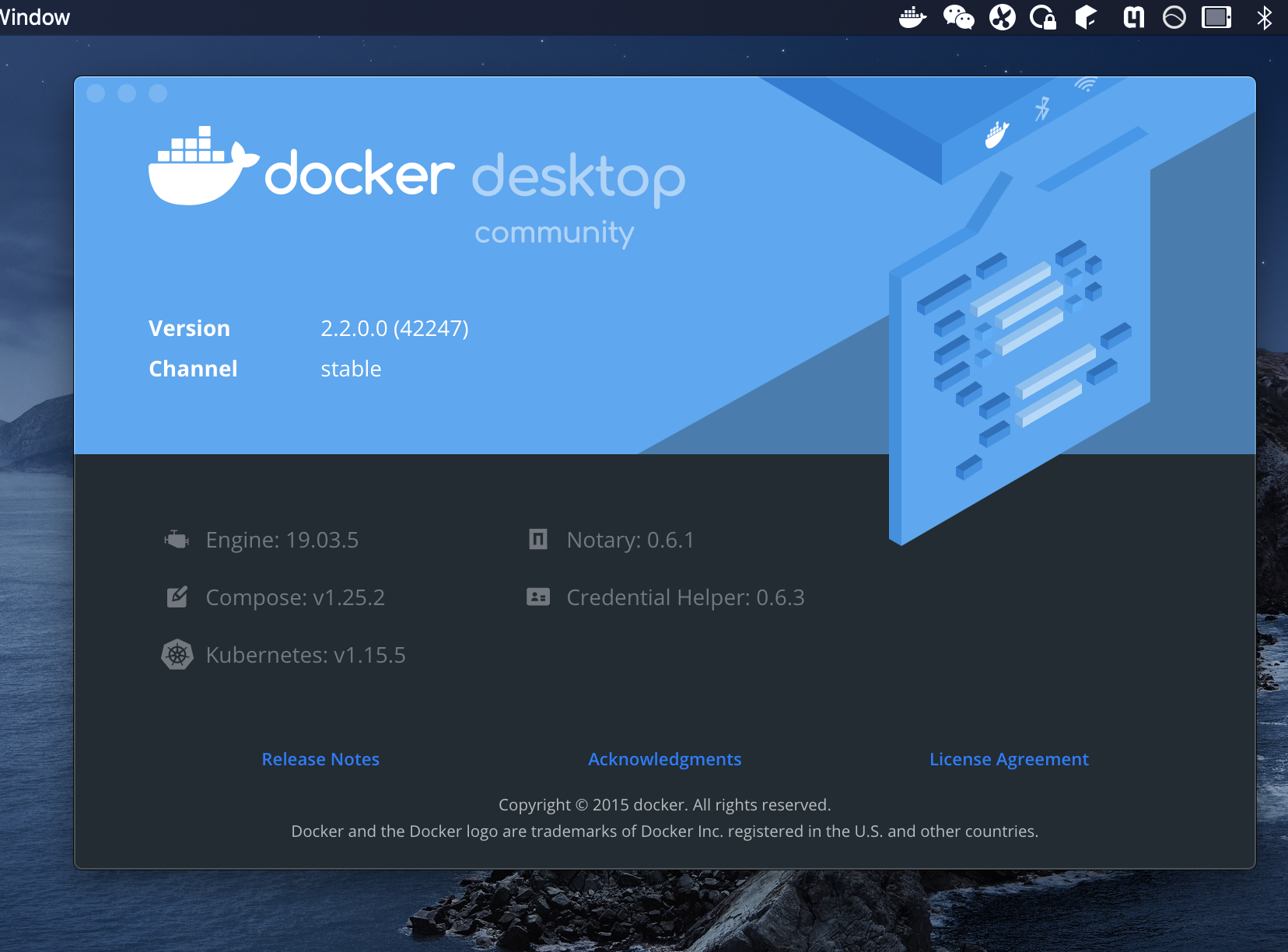
Task: Click the Compose pencil icon
Action: tap(177, 597)
